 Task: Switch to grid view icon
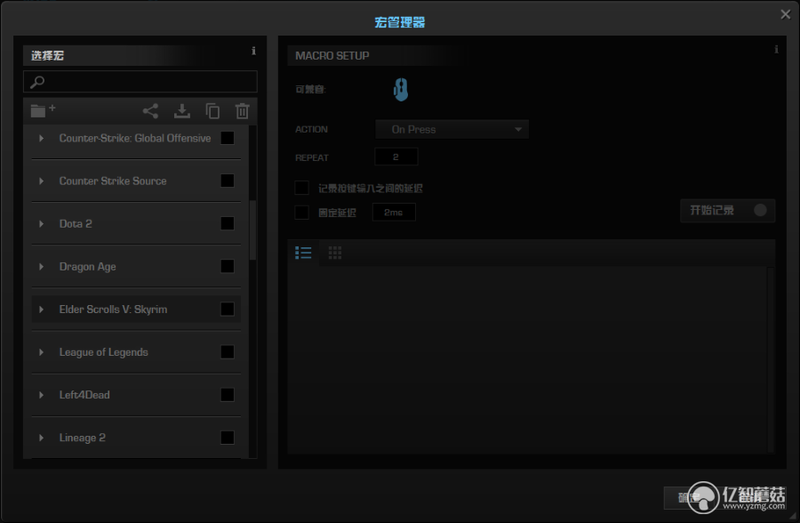[335, 253]
